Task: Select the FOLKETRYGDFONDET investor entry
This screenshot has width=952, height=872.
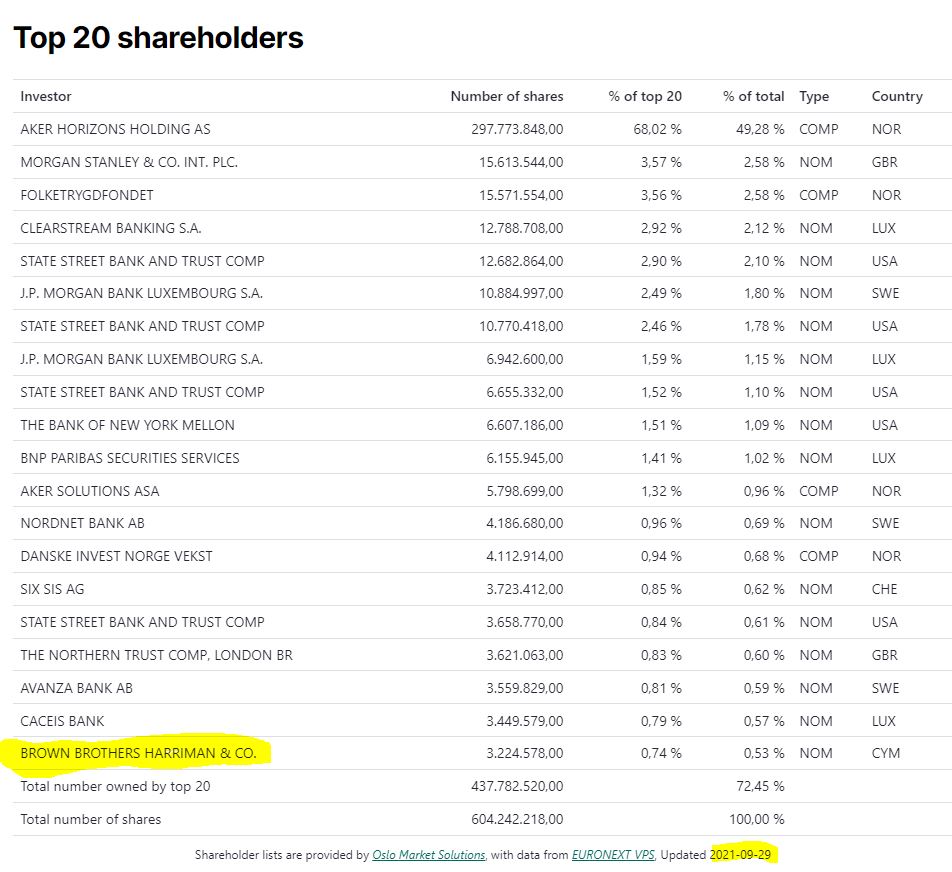Action: 87,195
